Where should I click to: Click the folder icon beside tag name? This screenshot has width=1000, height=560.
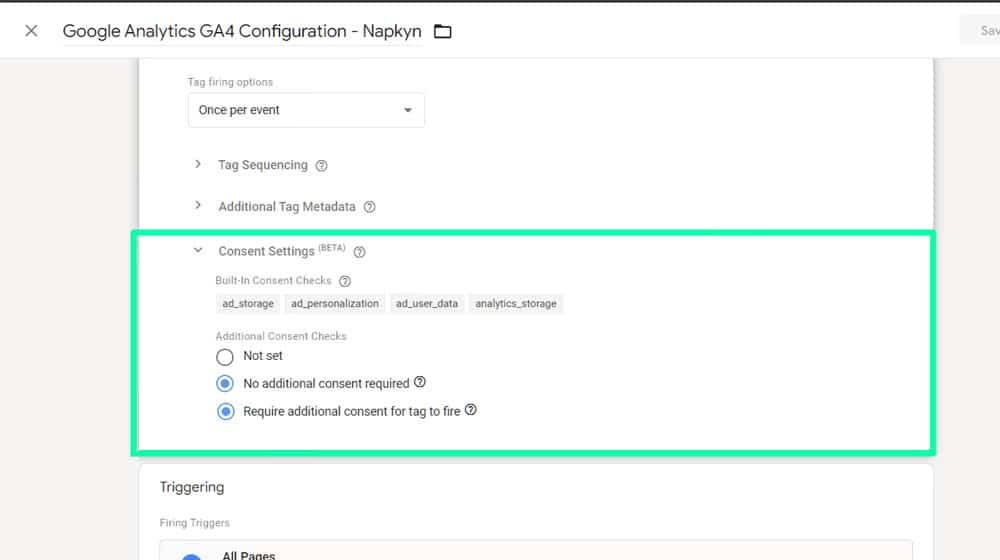coord(443,31)
